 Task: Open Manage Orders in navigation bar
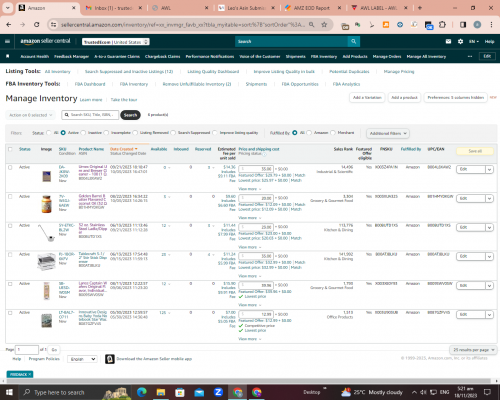387,56
